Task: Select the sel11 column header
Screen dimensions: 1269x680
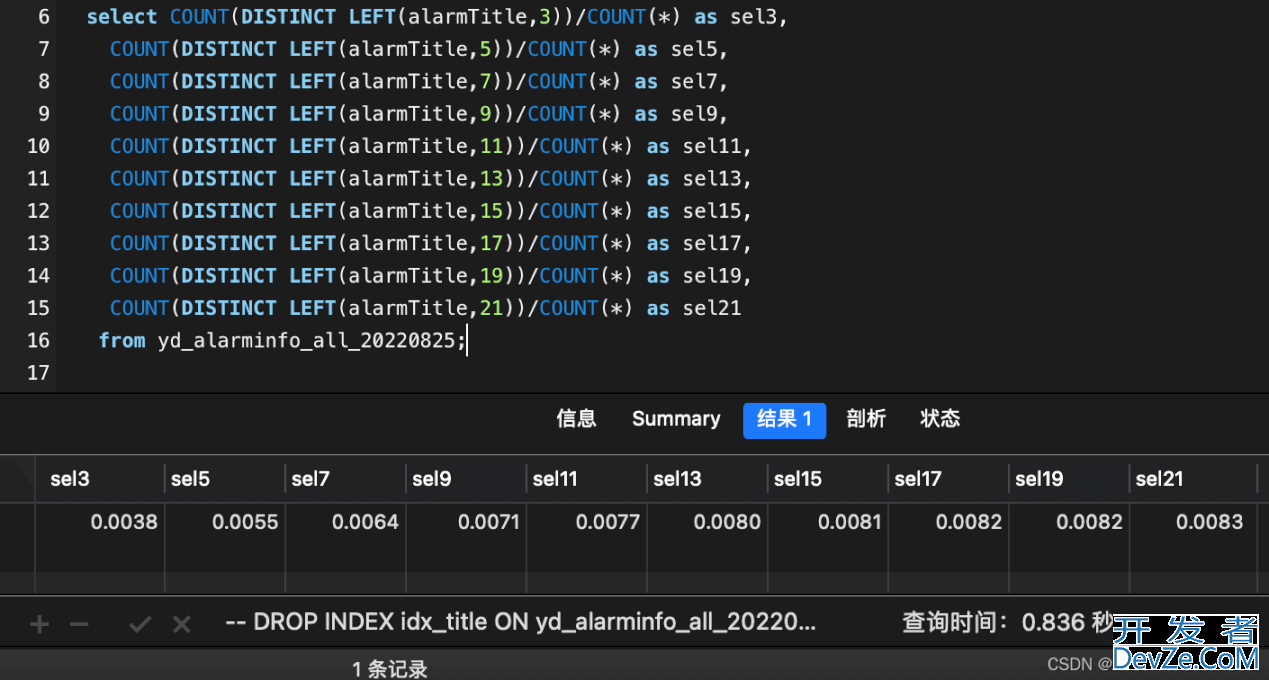Action: (x=587, y=479)
